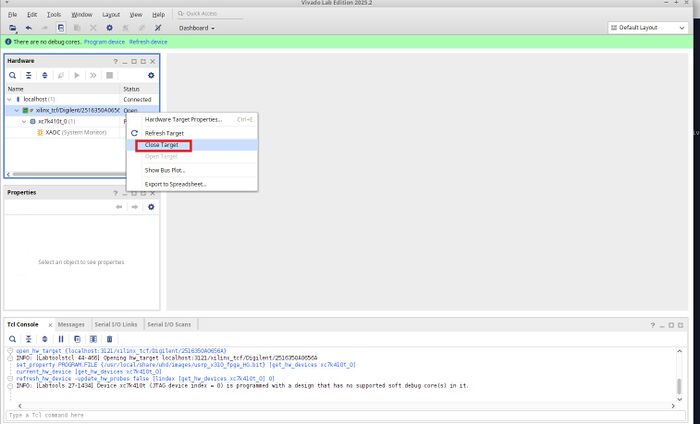
Task: Select the localhost tree row
Action: pos(82,100)
